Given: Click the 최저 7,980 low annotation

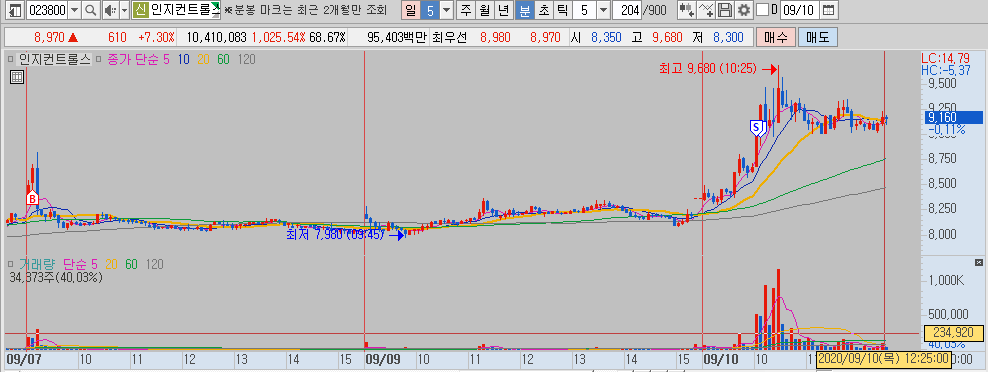Looking at the screenshot, I should (x=335, y=235).
